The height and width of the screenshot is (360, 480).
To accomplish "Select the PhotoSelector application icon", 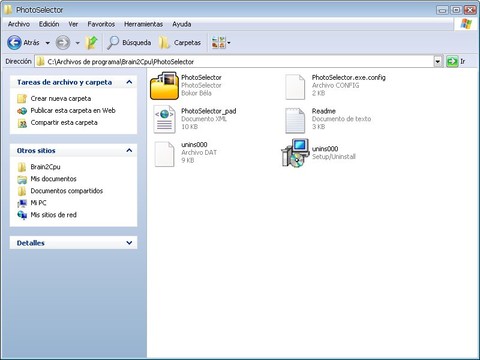I will (164, 86).
